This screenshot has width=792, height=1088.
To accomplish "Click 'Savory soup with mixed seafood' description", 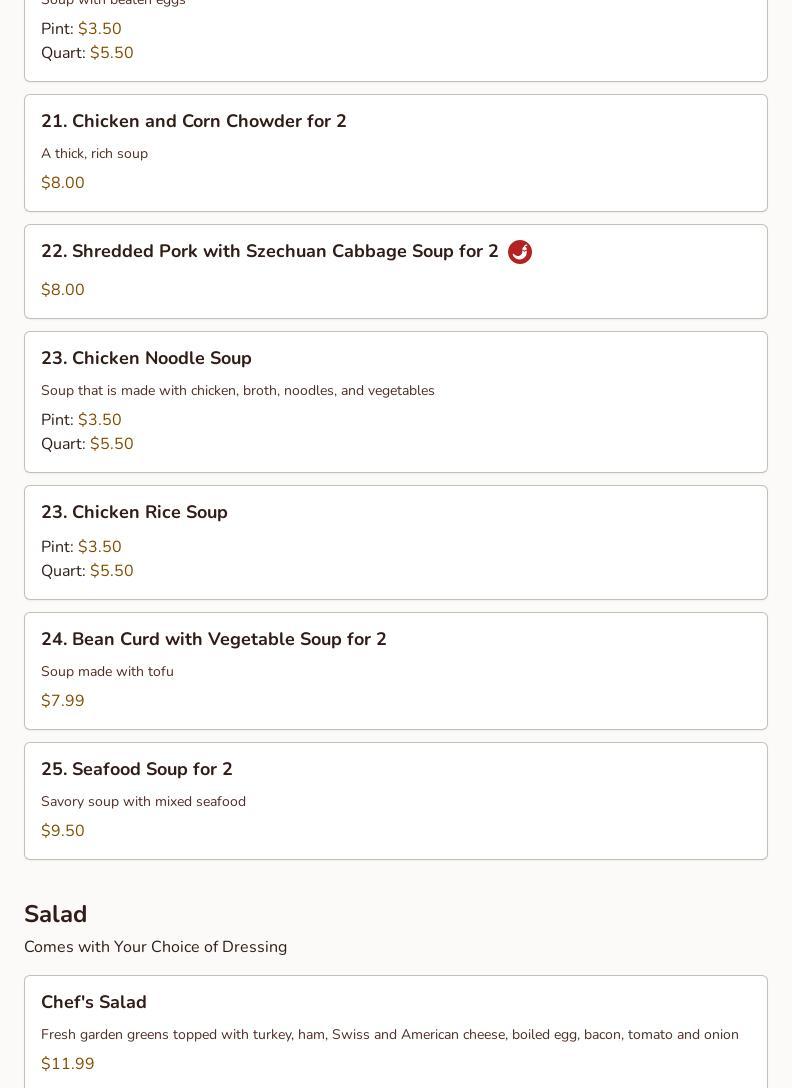I will coord(143,801).
